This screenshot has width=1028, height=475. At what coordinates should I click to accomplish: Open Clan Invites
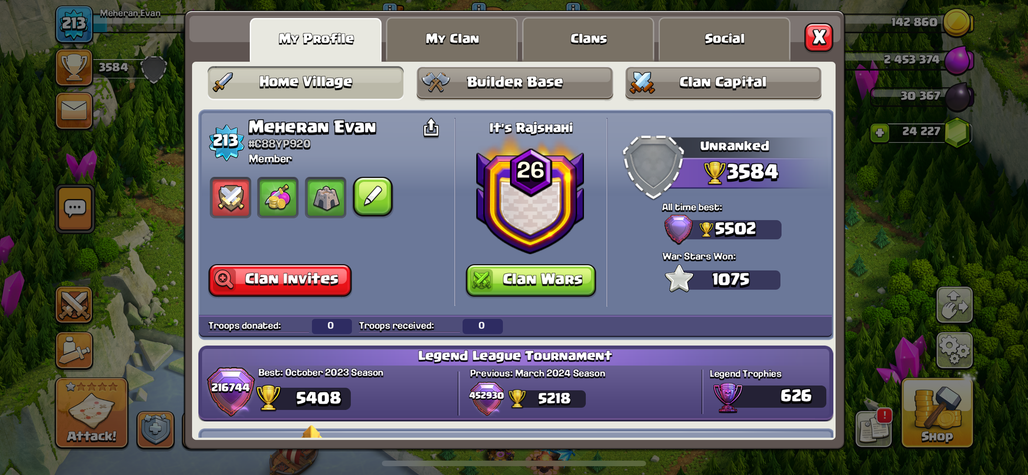(280, 280)
